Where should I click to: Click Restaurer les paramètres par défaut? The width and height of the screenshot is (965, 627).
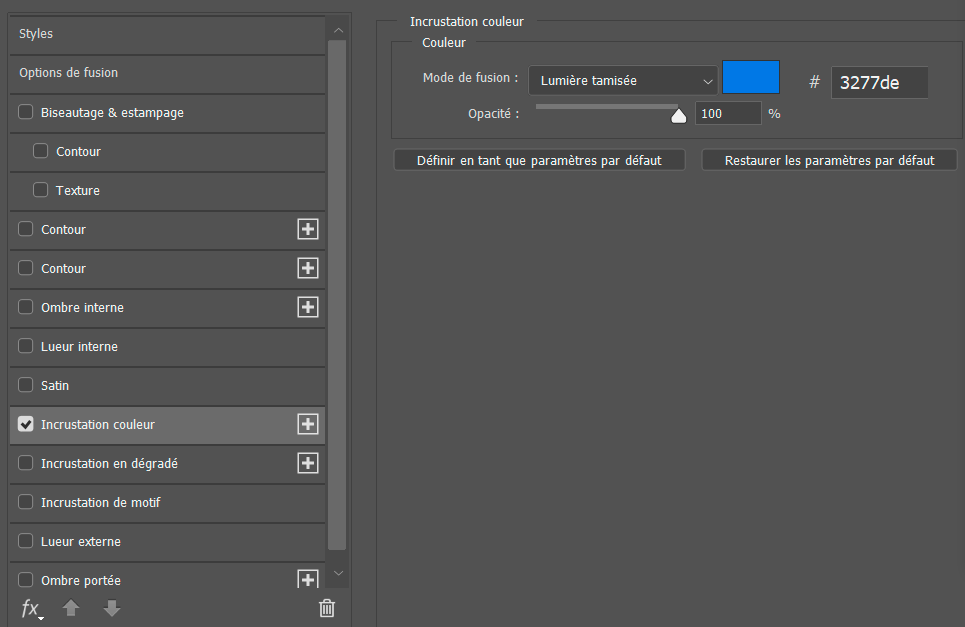(x=829, y=160)
